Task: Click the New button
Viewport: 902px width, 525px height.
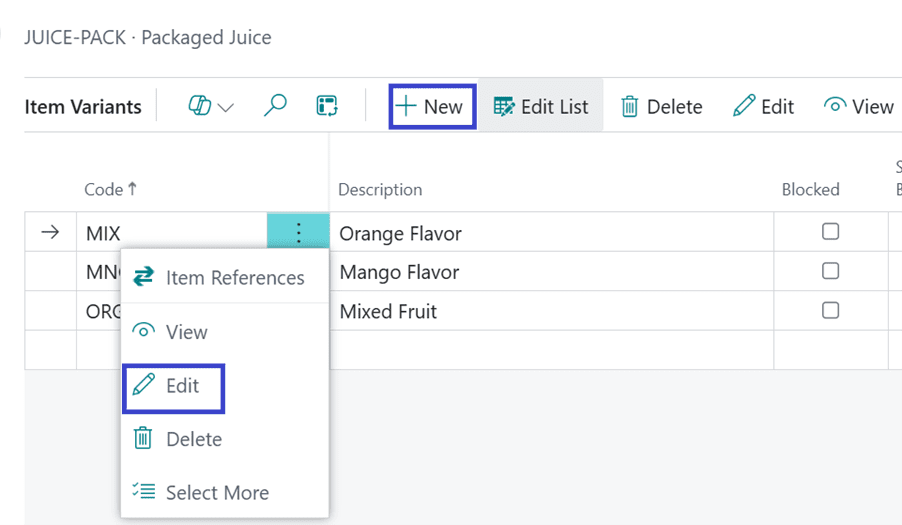Action: pos(430,106)
